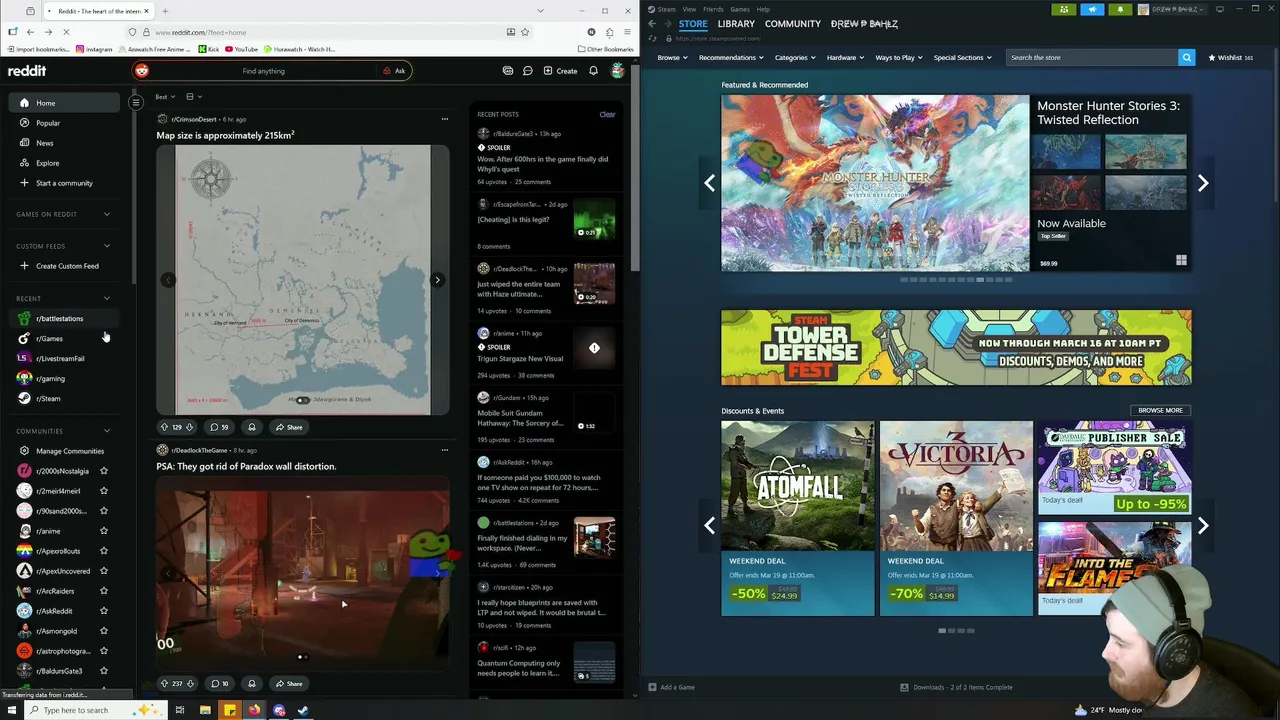This screenshot has width=1280, height=720.
Task: Share the CrimsonDesert map post
Action: 289,427
